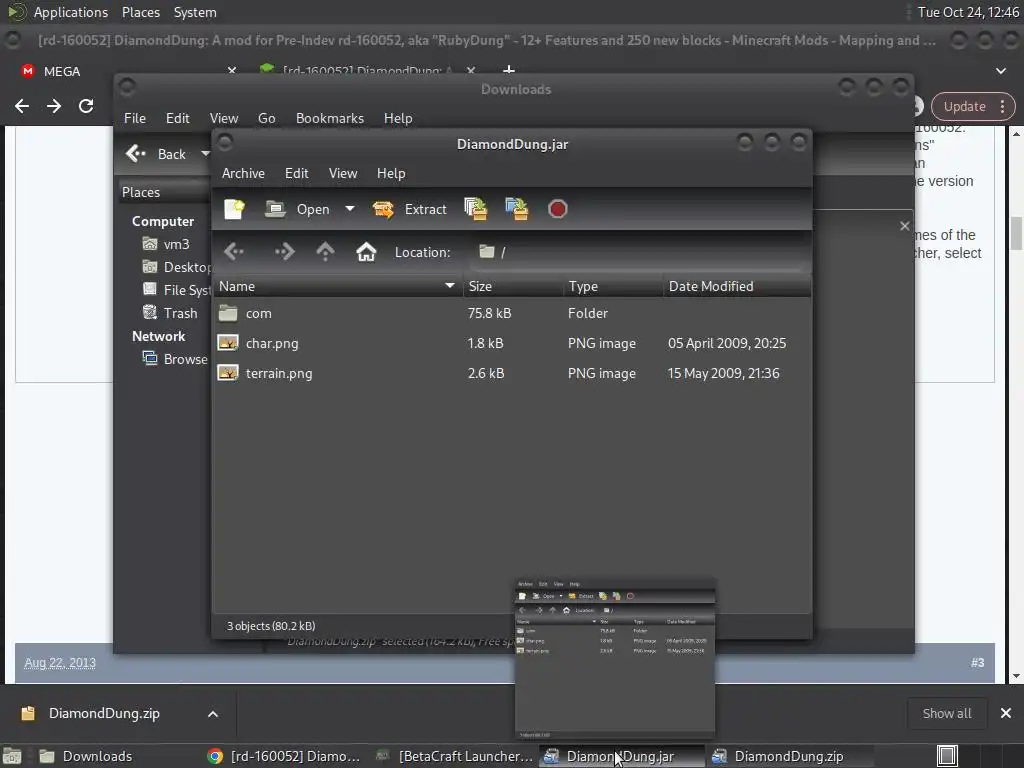The height and width of the screenshot is (768, 1024).
Task: Click the terrain.png image file icon
Action: pos(228,373)
